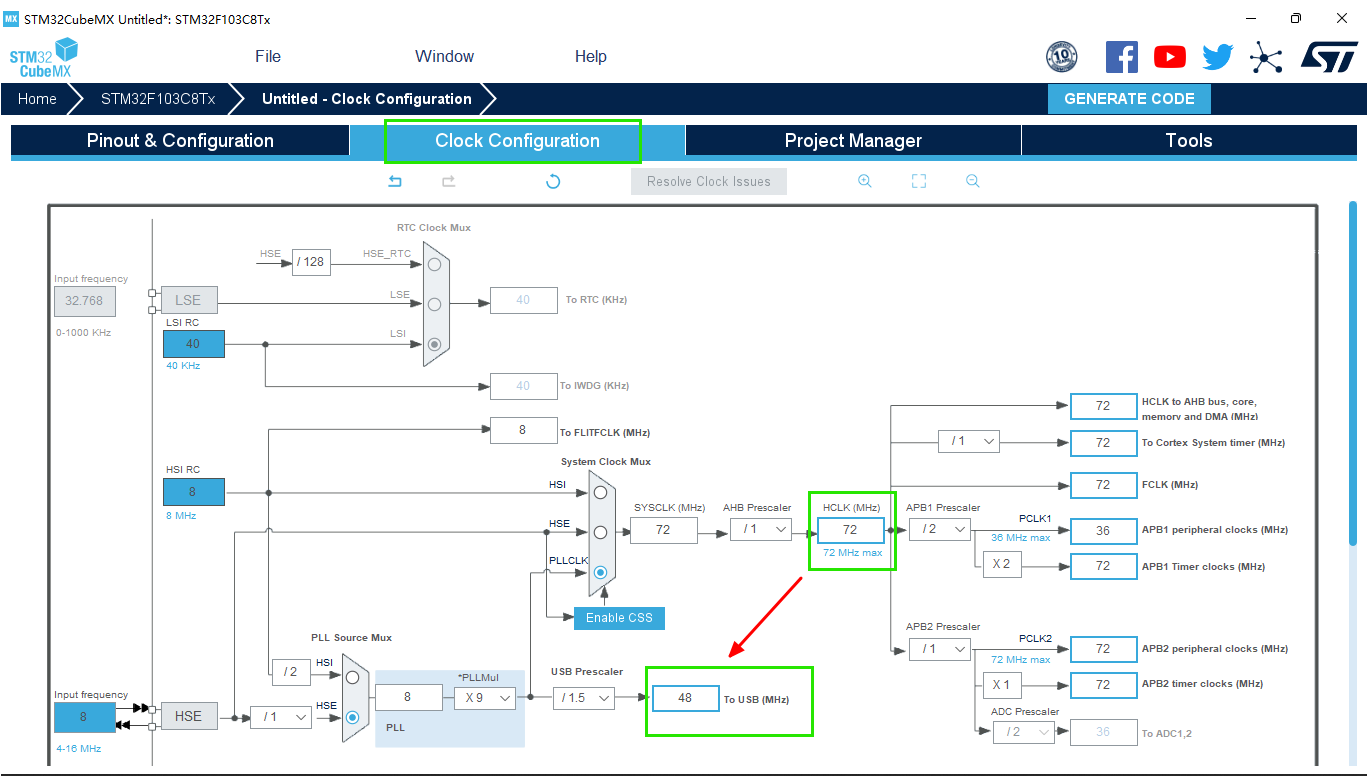Open the AHB Prescaler dropdown
Screen dimensions: 1368x777
click(761, 530)
